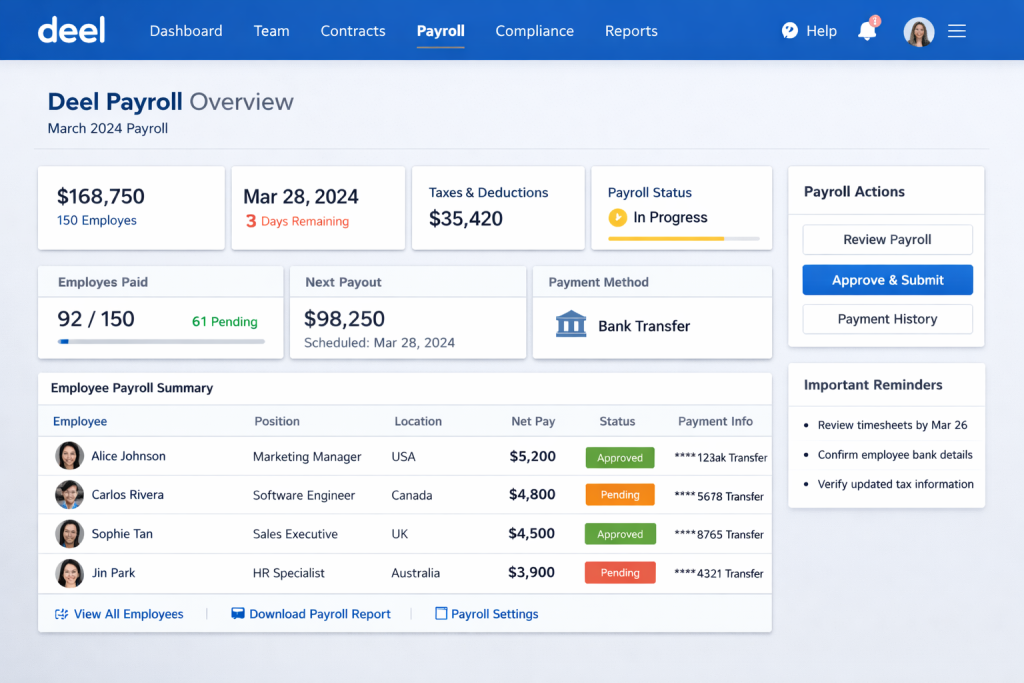Click the Location column header
Image resolution: width=1024 pixels, height=683 pixels.
pyautogui.click(x=418, y=421)
